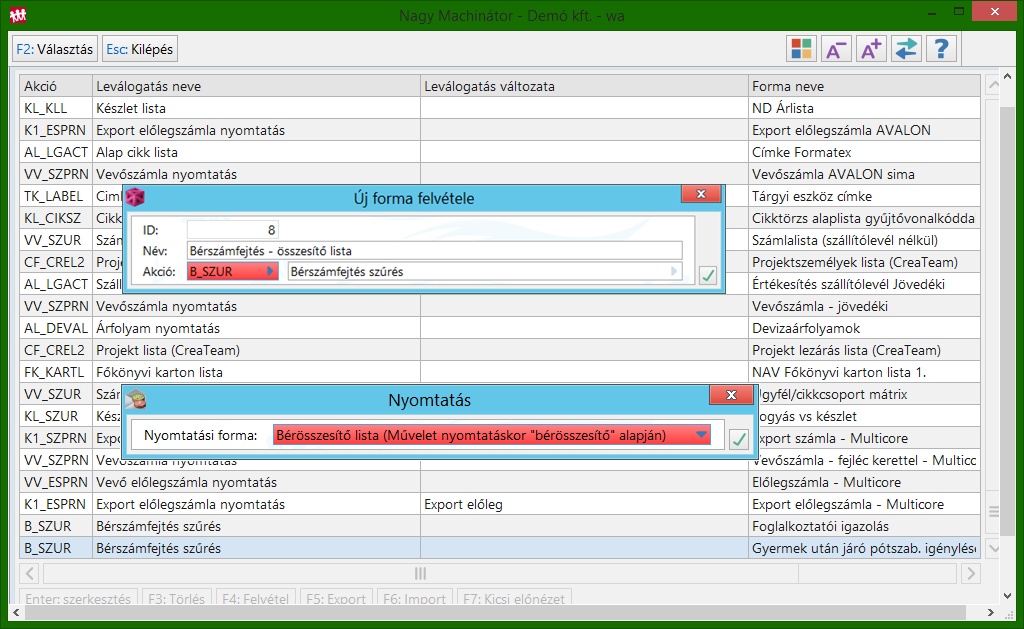Click the Név input field
The image size is (1024, 629).
[434, 251]
